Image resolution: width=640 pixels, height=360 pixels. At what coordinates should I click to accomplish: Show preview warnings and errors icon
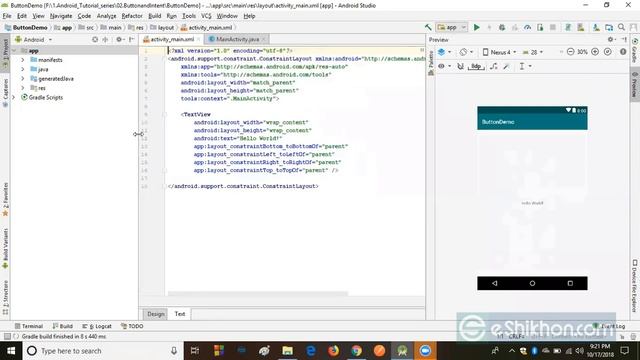tap(623, 52)
